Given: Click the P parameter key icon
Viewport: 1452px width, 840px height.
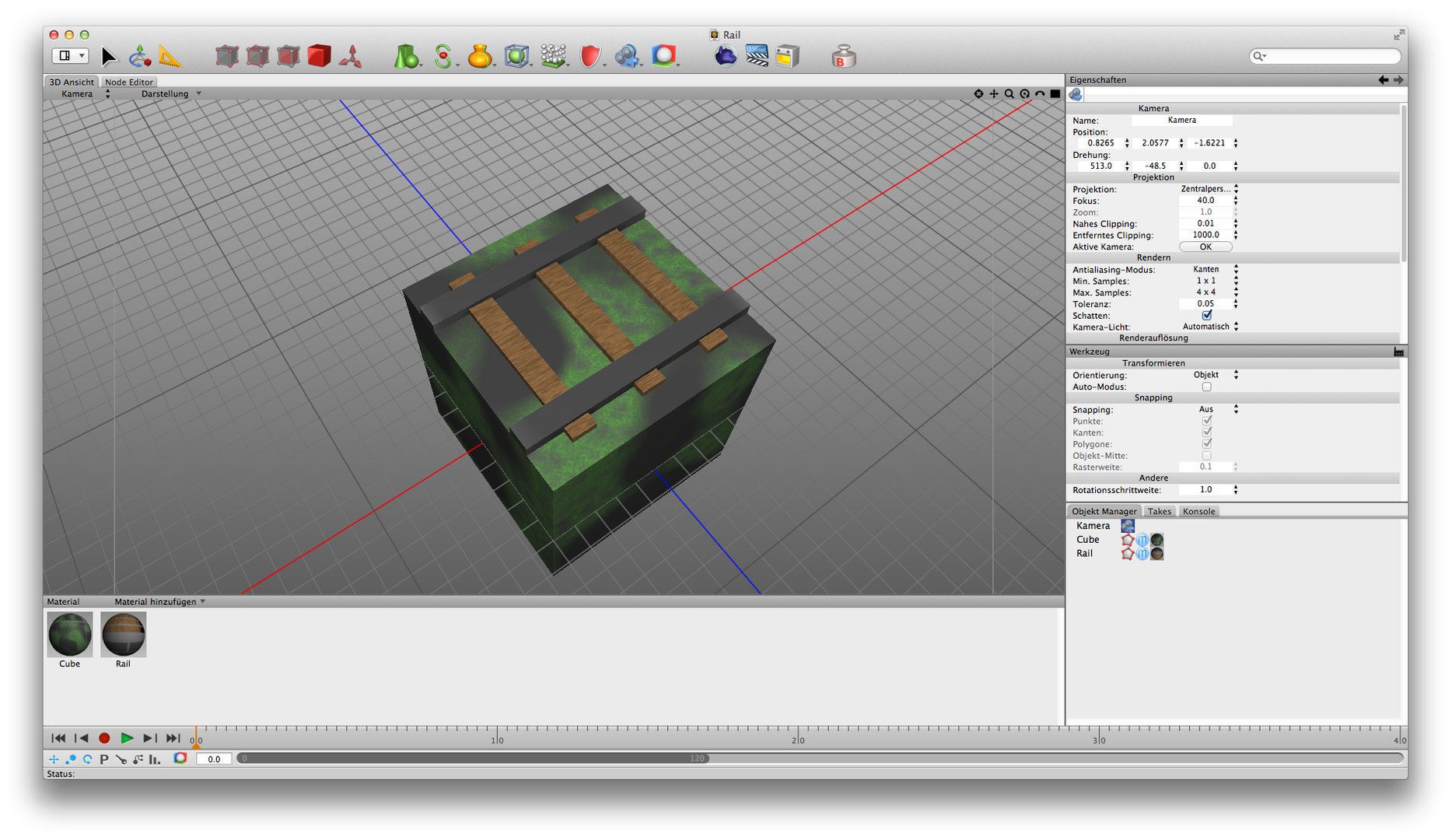Looking at the screenshot, I should pos(104,759).
